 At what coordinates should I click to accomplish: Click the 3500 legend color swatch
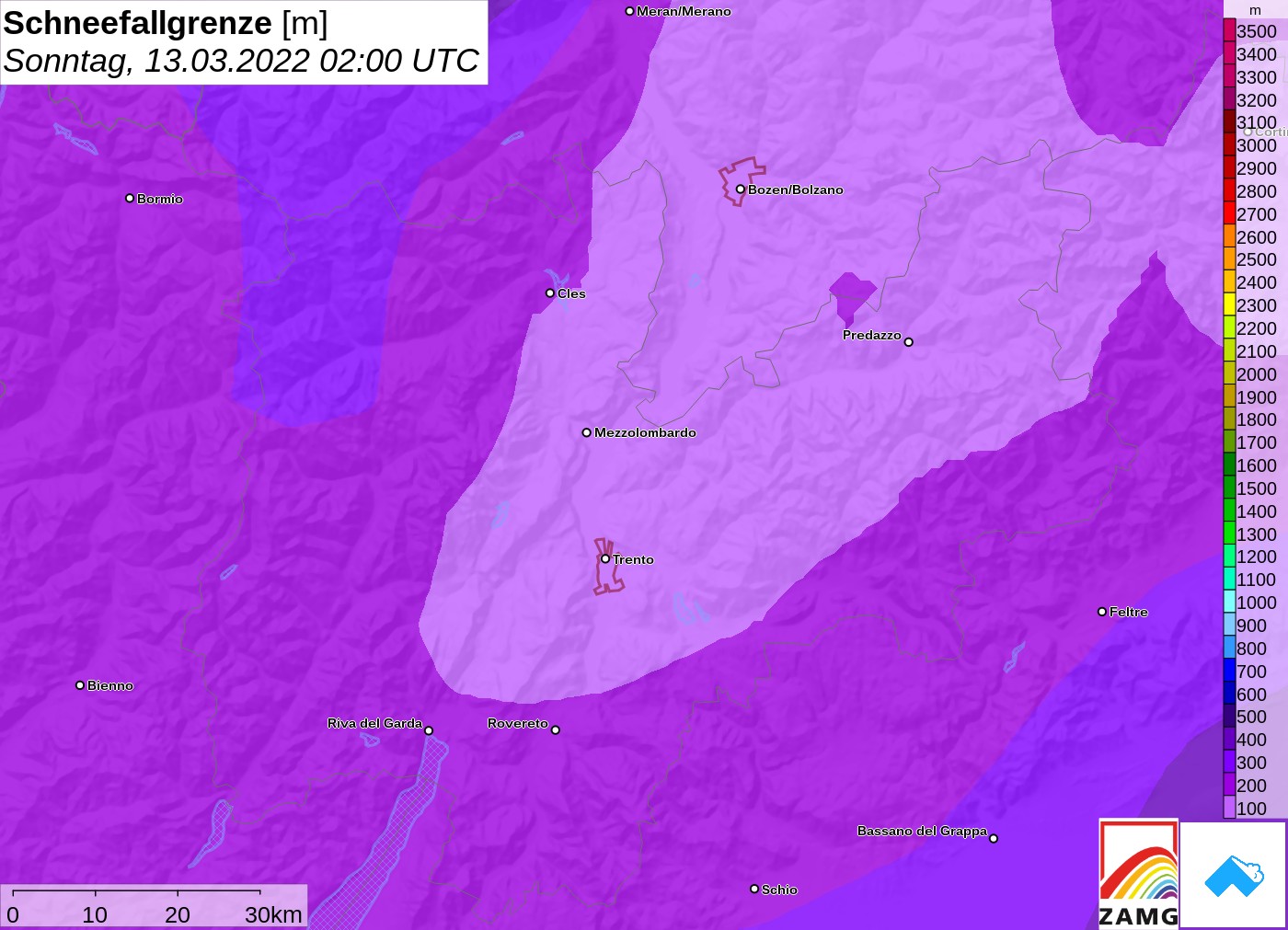coord(1229,30)
